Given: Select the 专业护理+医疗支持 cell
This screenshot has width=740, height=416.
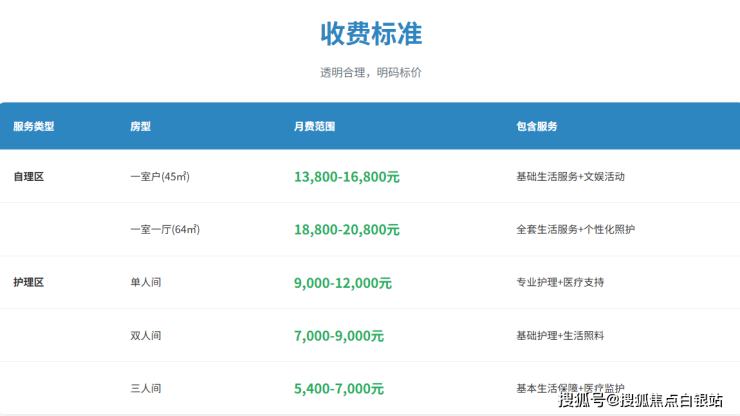Looking at the screenshot, I should click(x=560, y=283).
